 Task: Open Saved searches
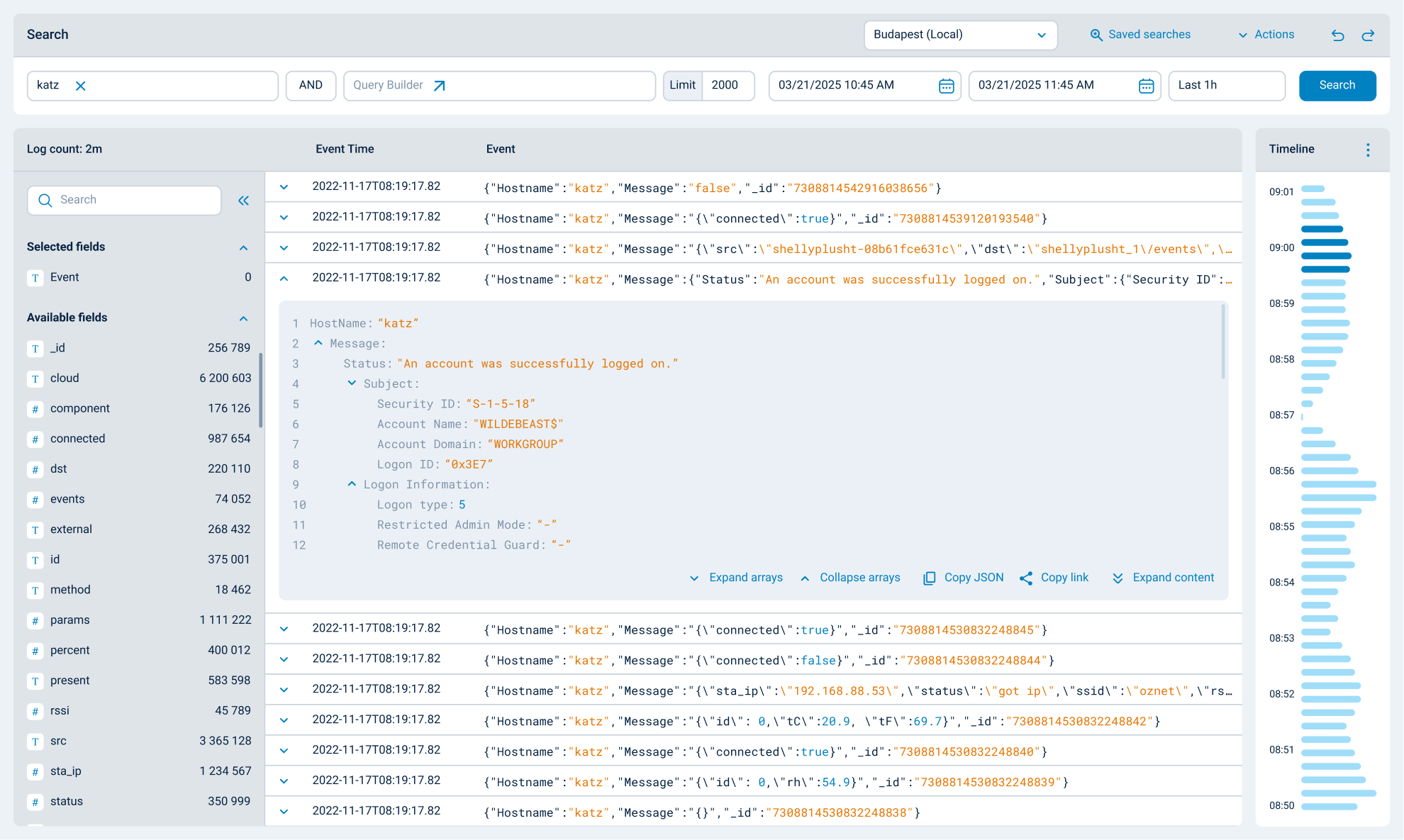click(1140, 35)
